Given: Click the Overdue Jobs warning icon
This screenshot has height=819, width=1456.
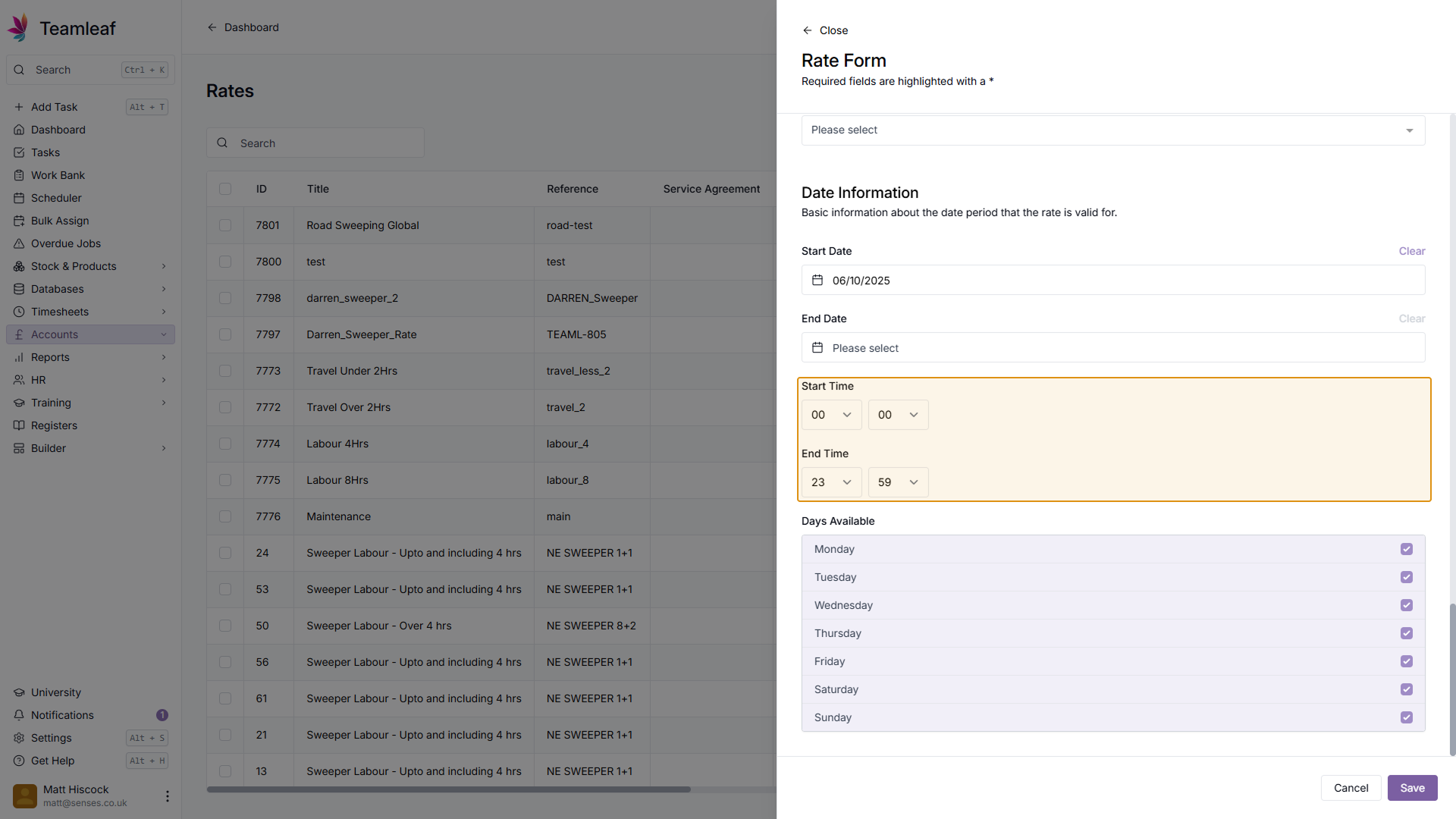Looking at the screenshot, I should pos(19,243).
